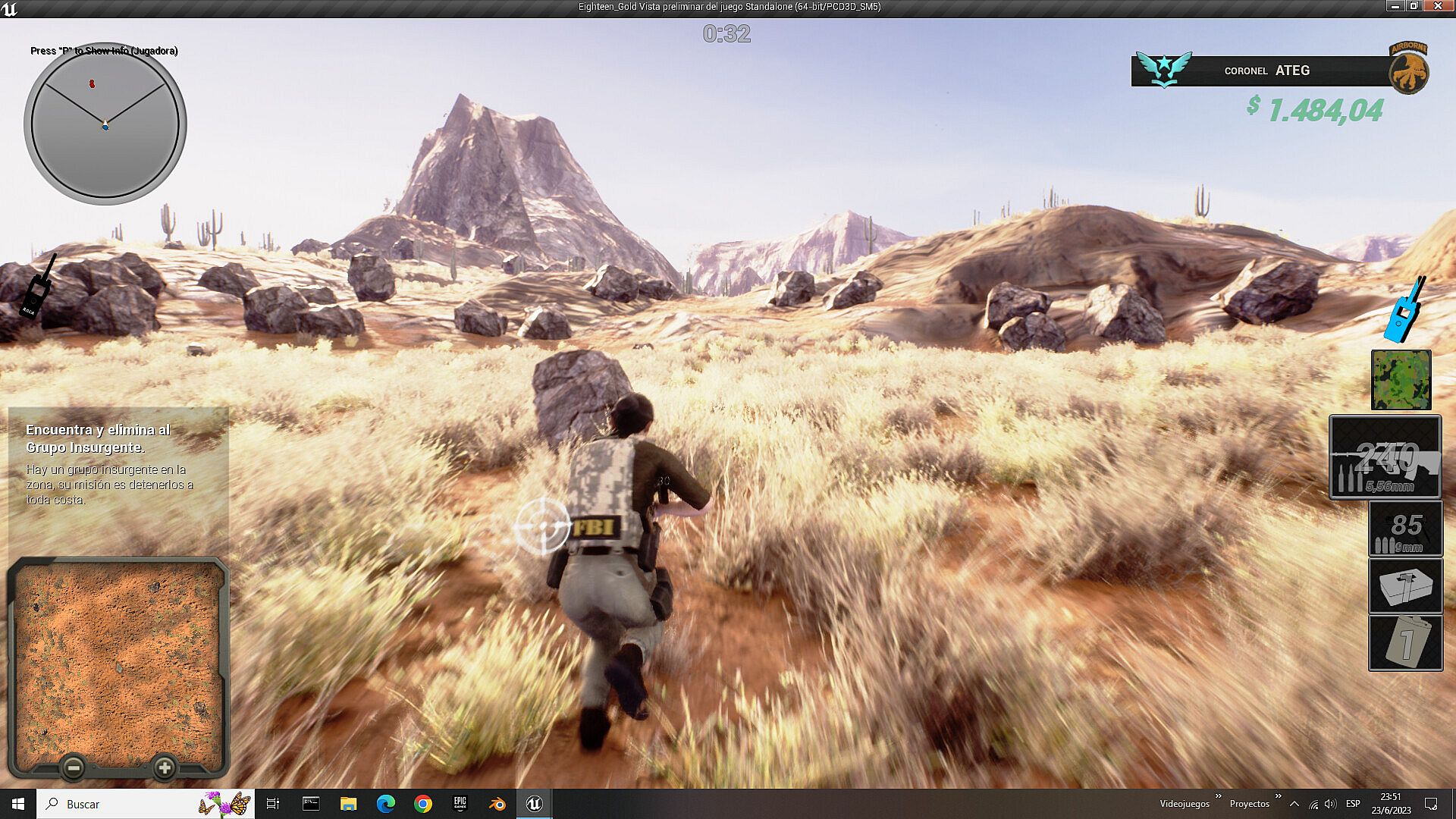The width and height of the screenshot is (1456, 819).
Task: Expand the Videojuegos taskbar toolbar chevron
Action: tap(1218, 796)
